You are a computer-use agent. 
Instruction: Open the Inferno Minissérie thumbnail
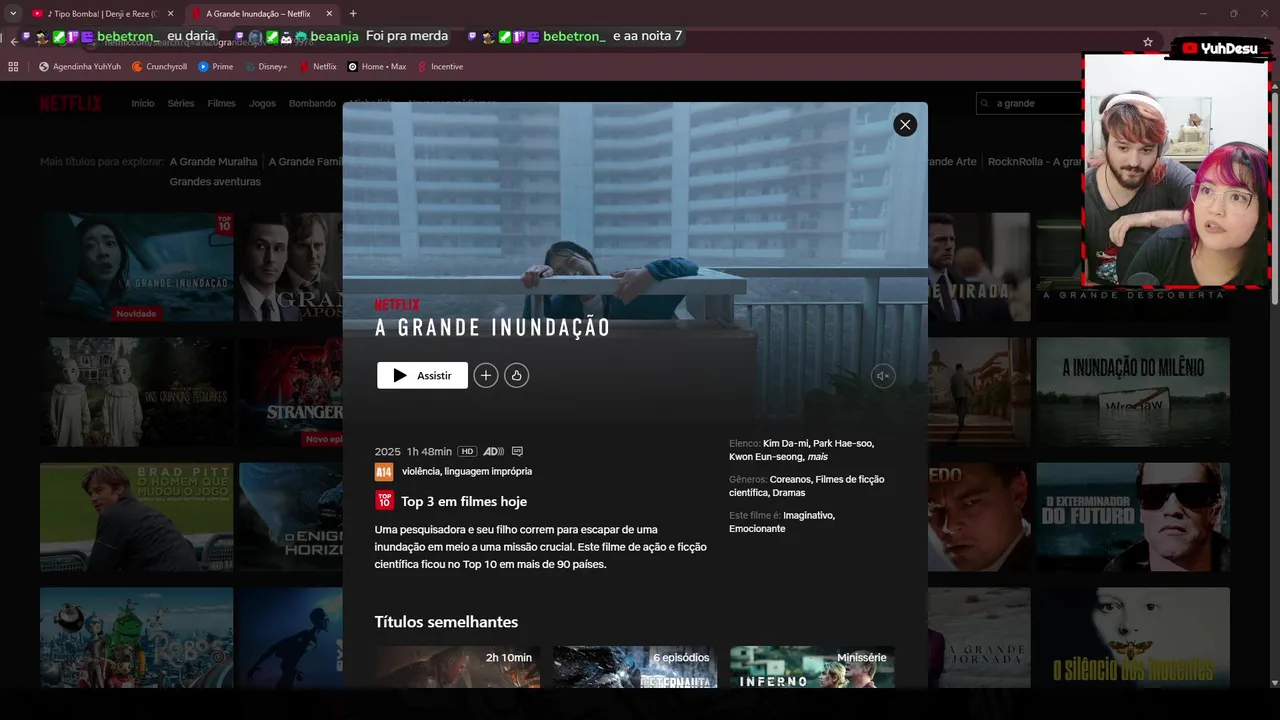tap(812, 667)
